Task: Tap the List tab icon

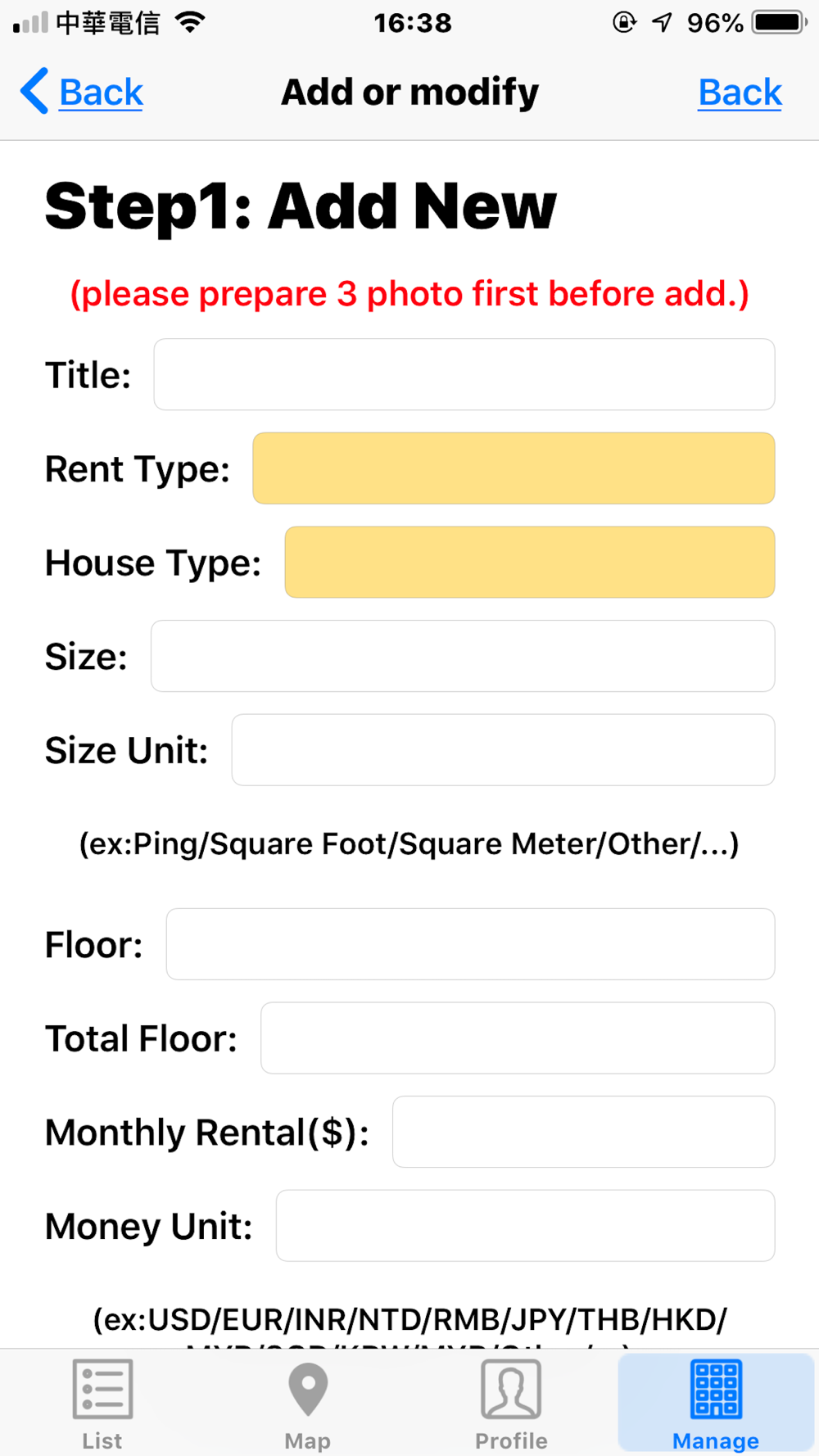Action: click(102, 1389)
